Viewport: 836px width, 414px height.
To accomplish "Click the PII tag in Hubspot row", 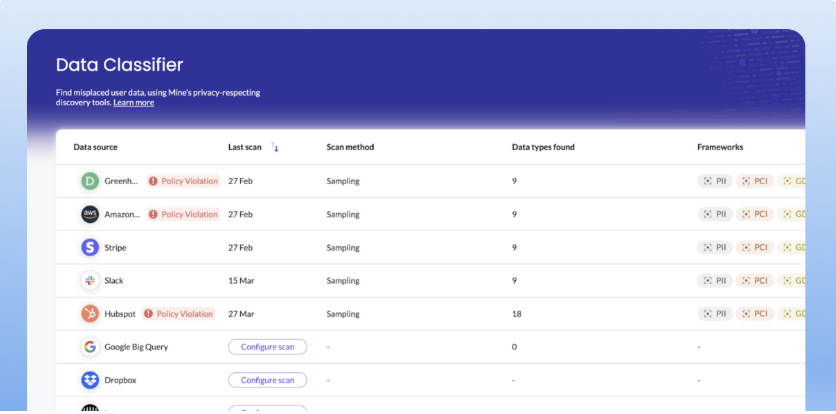I will tap(715, 314).
